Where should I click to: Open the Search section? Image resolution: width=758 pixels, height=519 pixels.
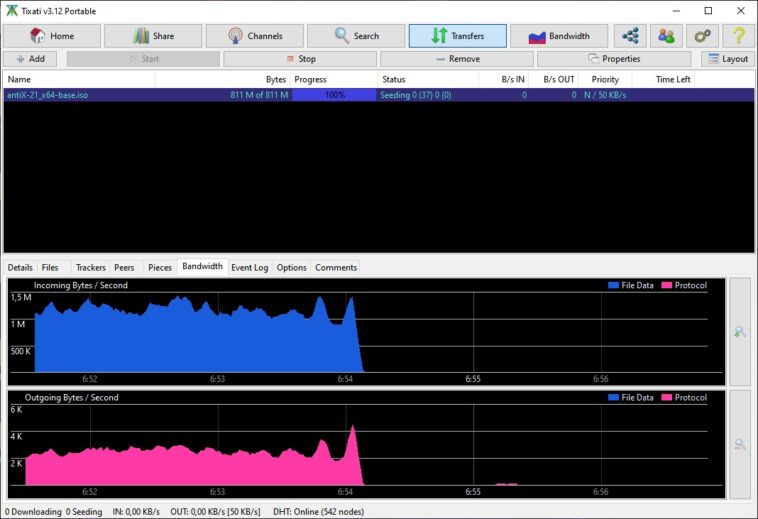tap(356, 36)
